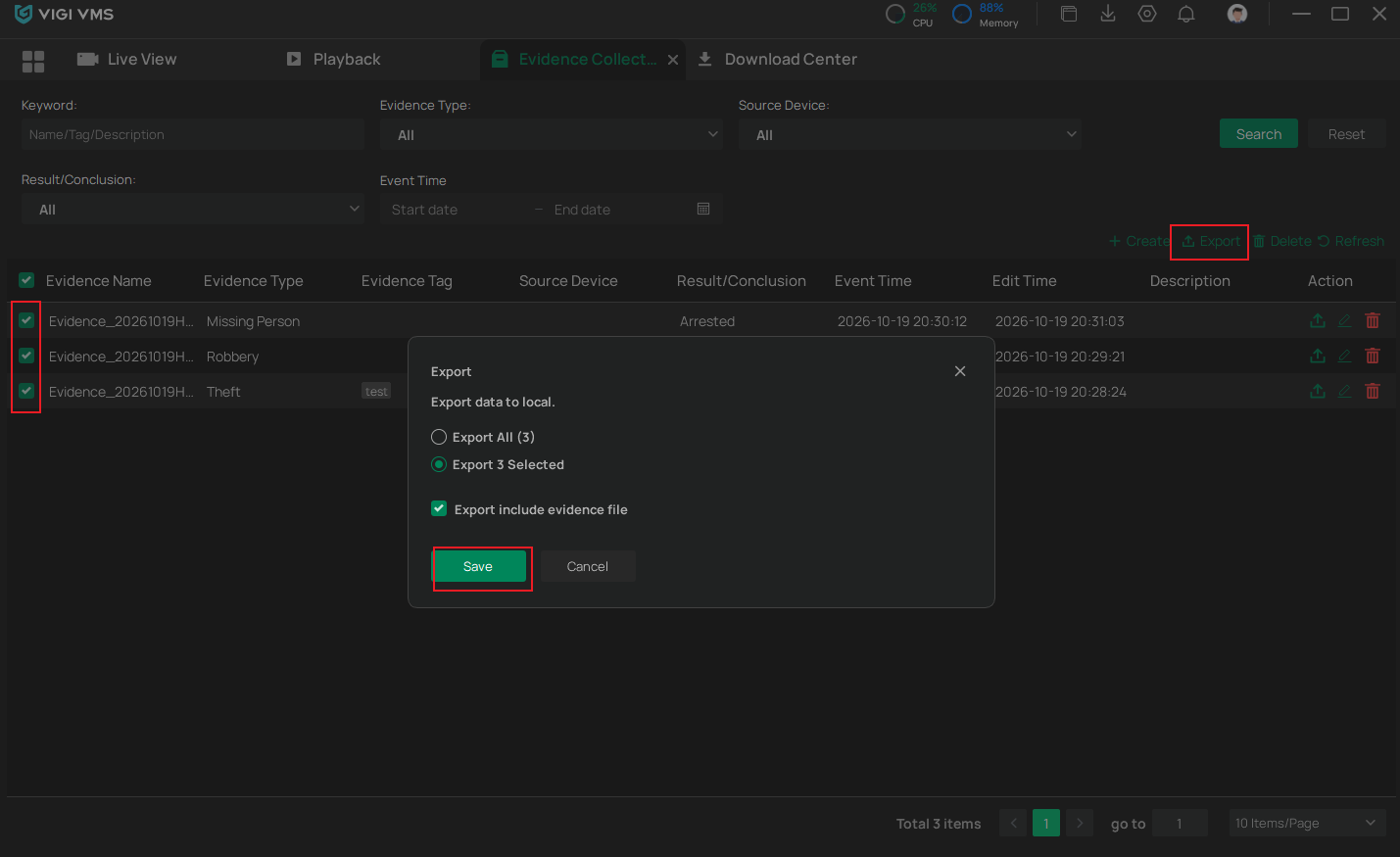Expand the Result/Conclusion dropdown
The height and width of the screenshot is (857, 1400).
[193, 209]
